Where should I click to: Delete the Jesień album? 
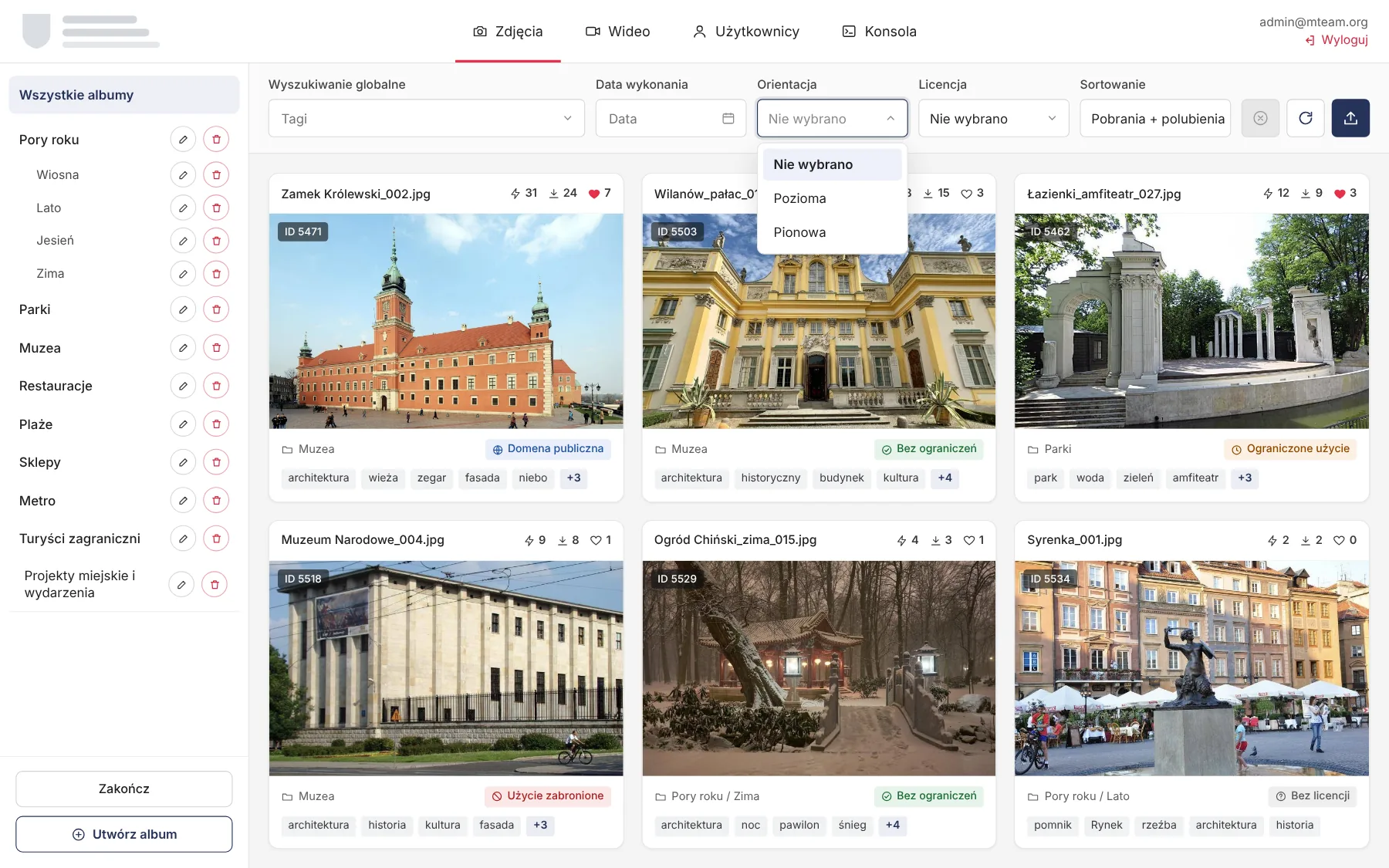pos(216,241)
